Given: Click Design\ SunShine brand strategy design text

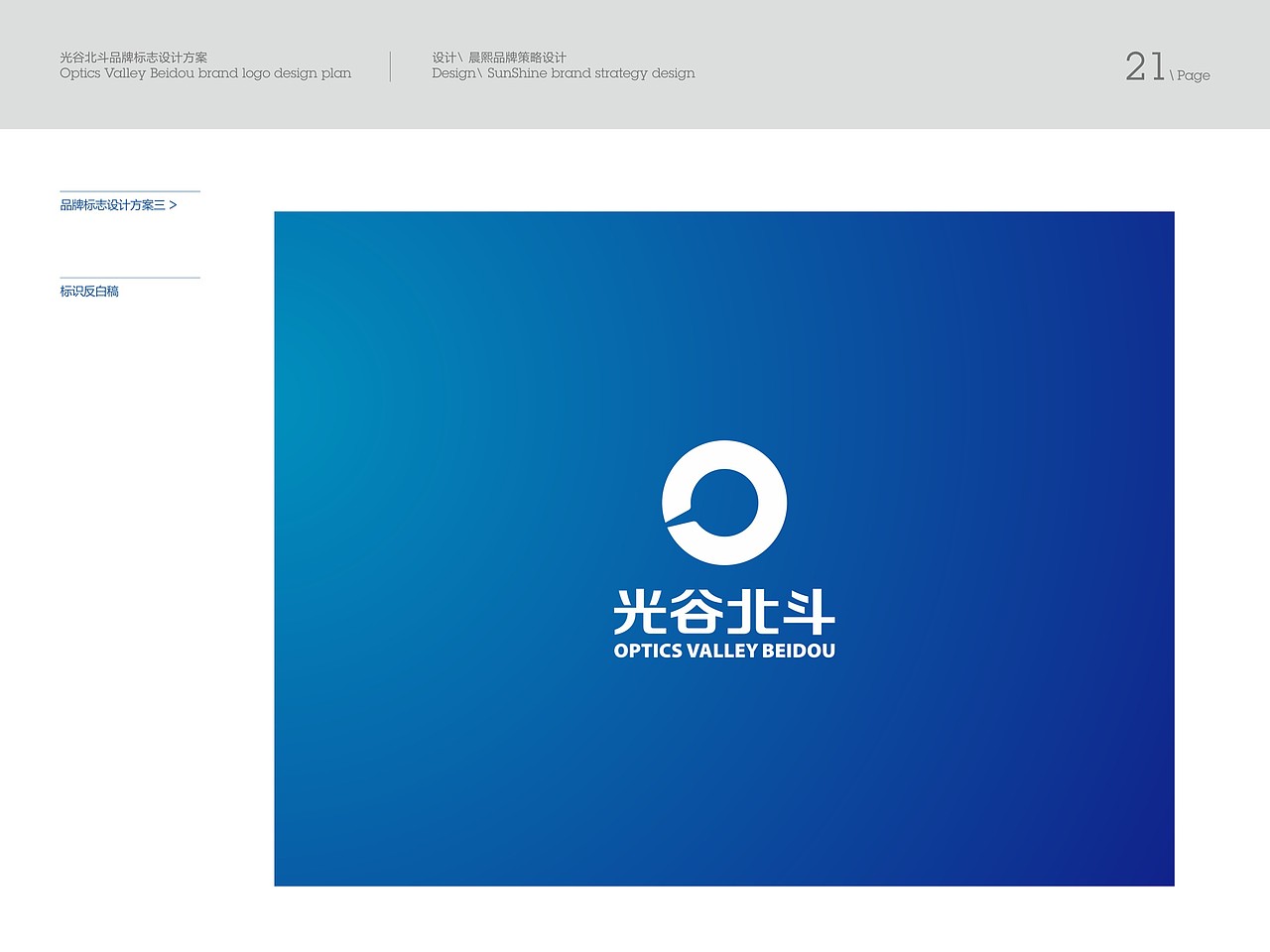Looking at the screenshot, I should [564, 73].
